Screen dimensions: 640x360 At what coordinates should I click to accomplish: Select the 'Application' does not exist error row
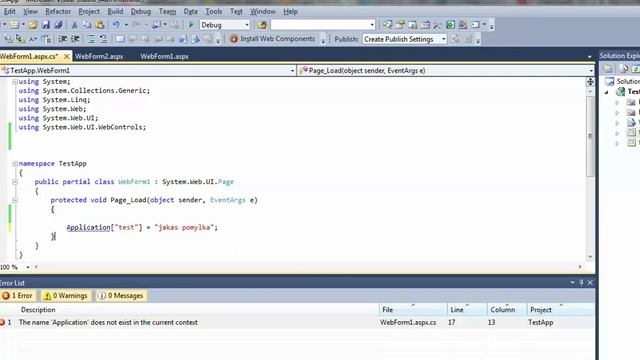pyautogui.click(x=297, y=322)
